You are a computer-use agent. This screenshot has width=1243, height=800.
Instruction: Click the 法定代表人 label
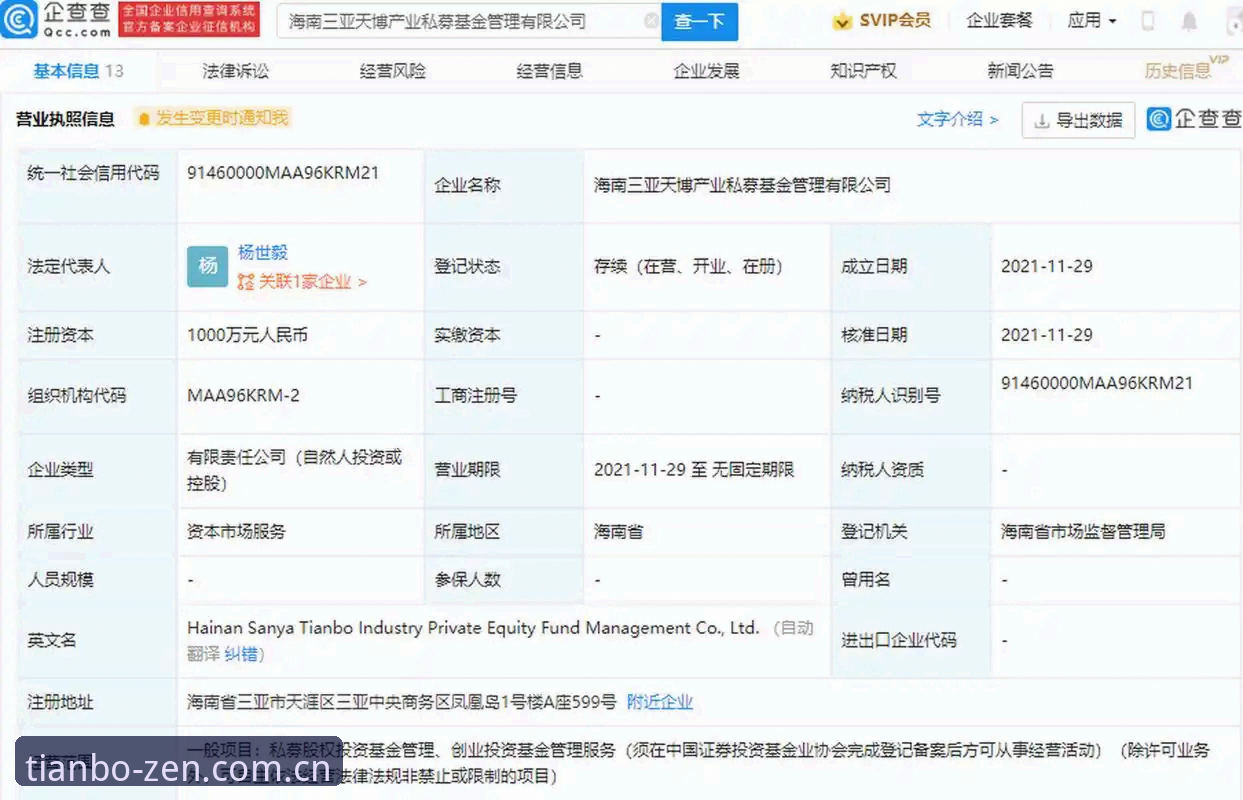pos(69,266)
